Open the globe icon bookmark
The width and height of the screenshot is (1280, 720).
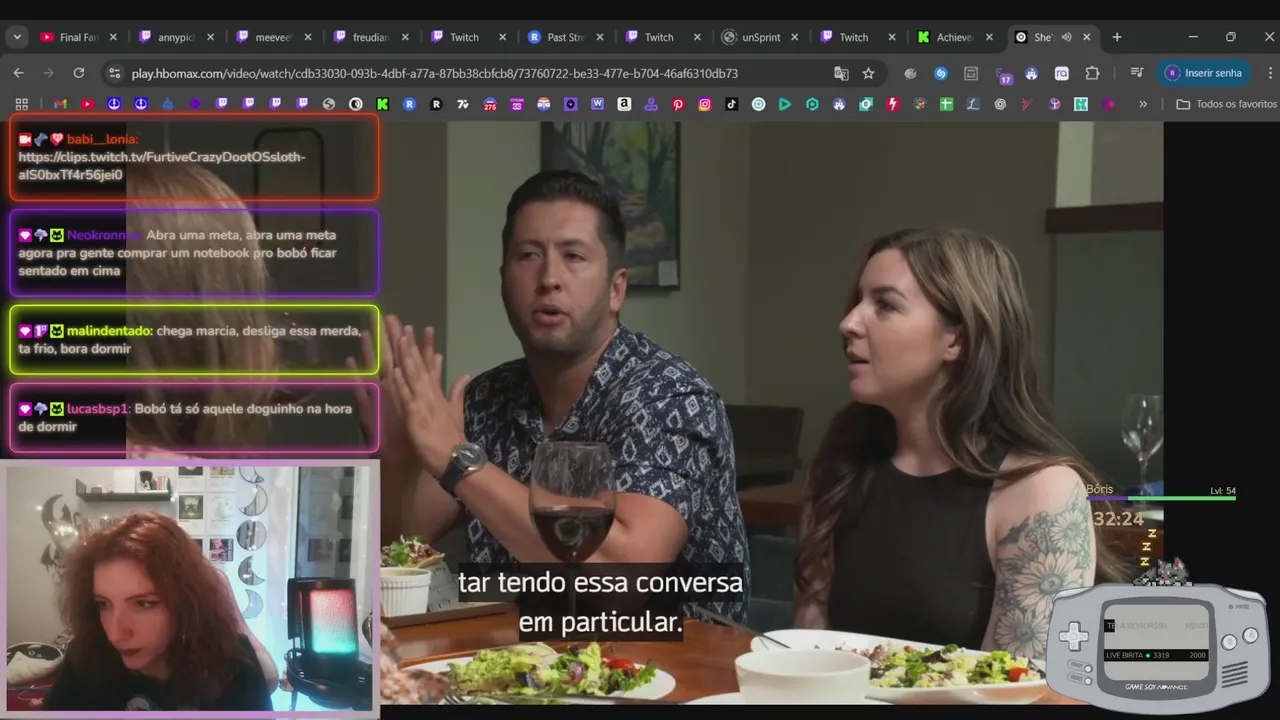click(x=328, y=104)
